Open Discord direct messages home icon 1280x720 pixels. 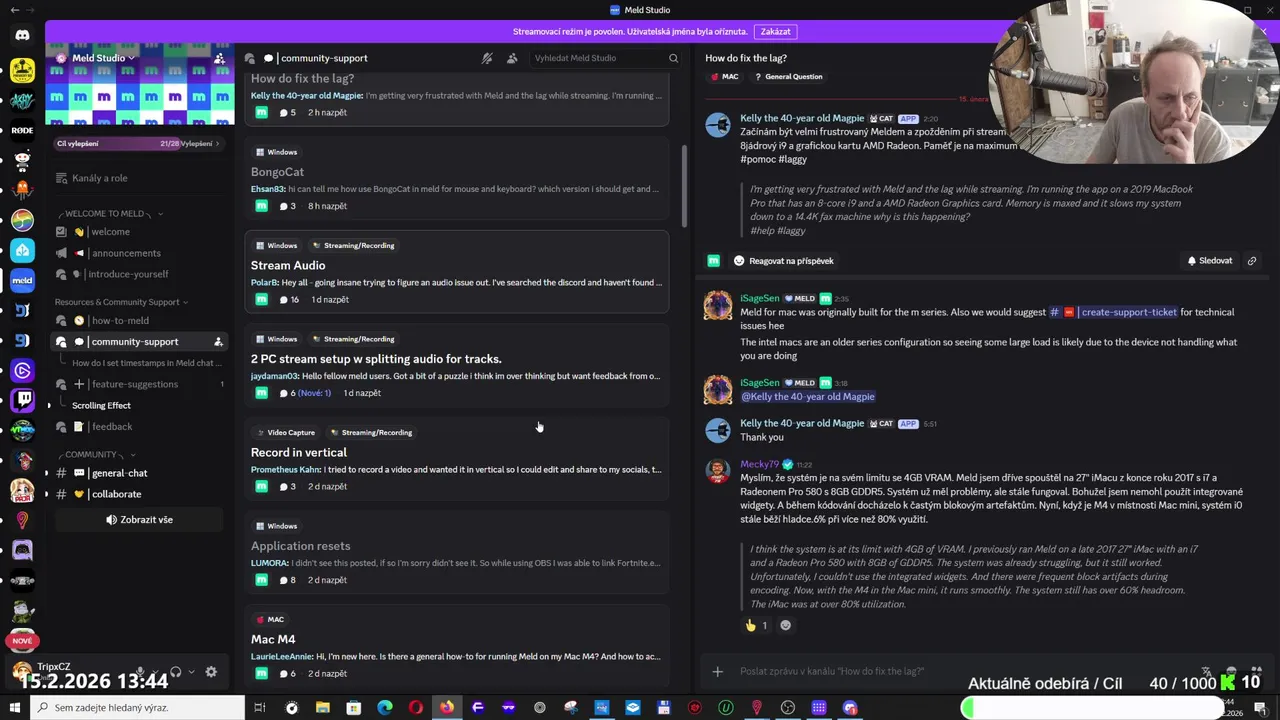(22, 35)
